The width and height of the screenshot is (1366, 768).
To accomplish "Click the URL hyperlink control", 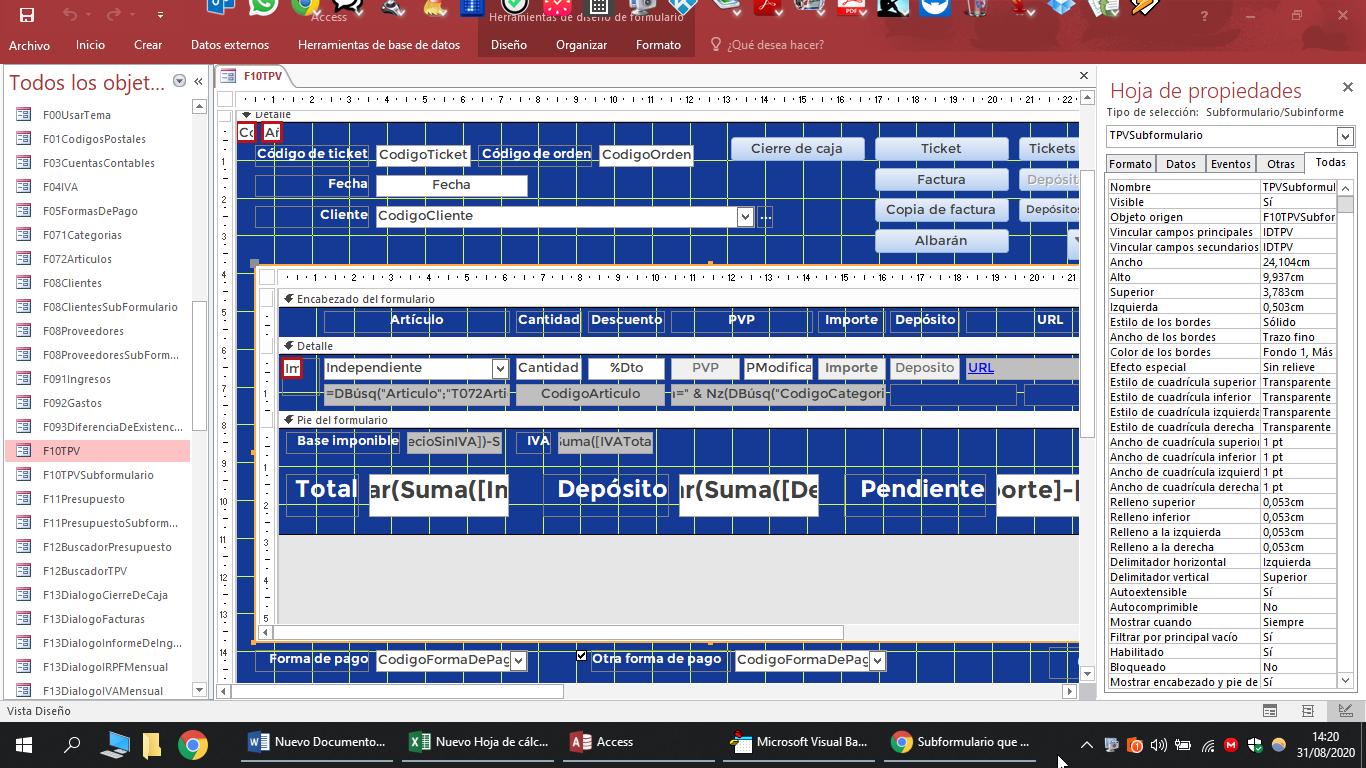I will click(x=1022, y=368).
